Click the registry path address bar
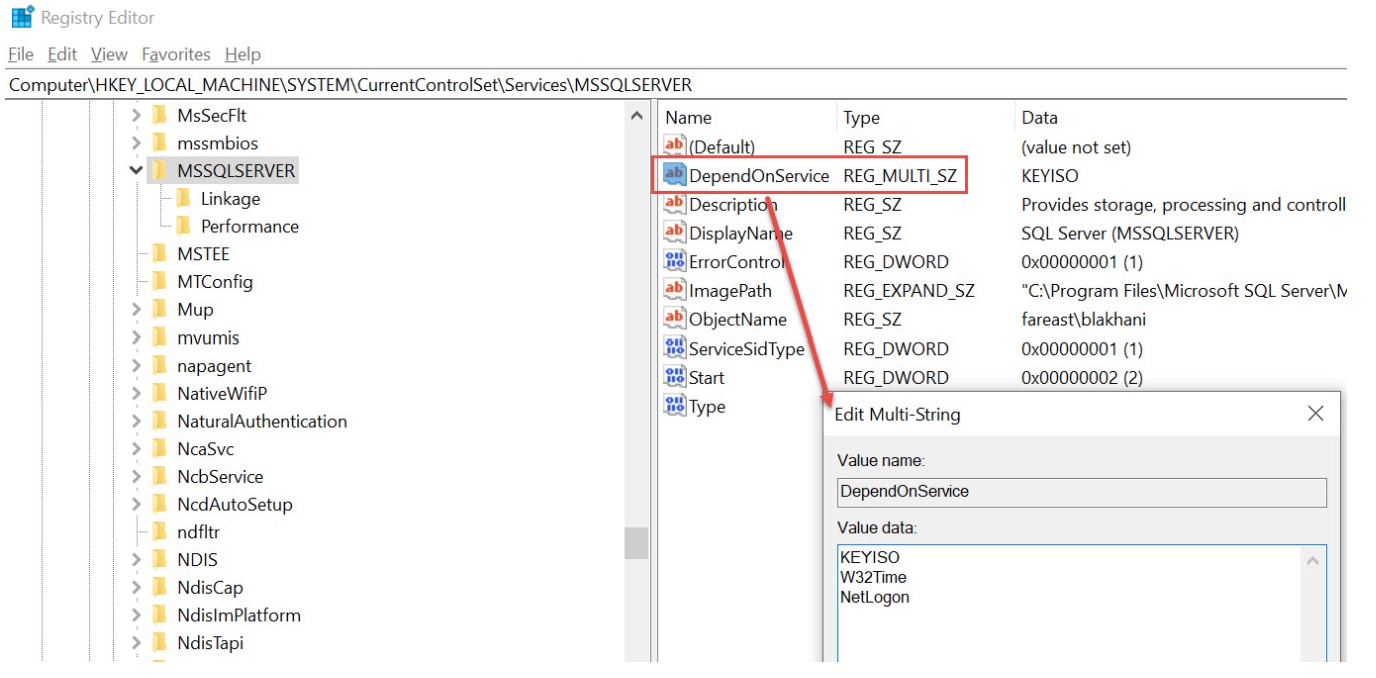This screenshot has height=678, width=1376. click(x=676, y=85)
